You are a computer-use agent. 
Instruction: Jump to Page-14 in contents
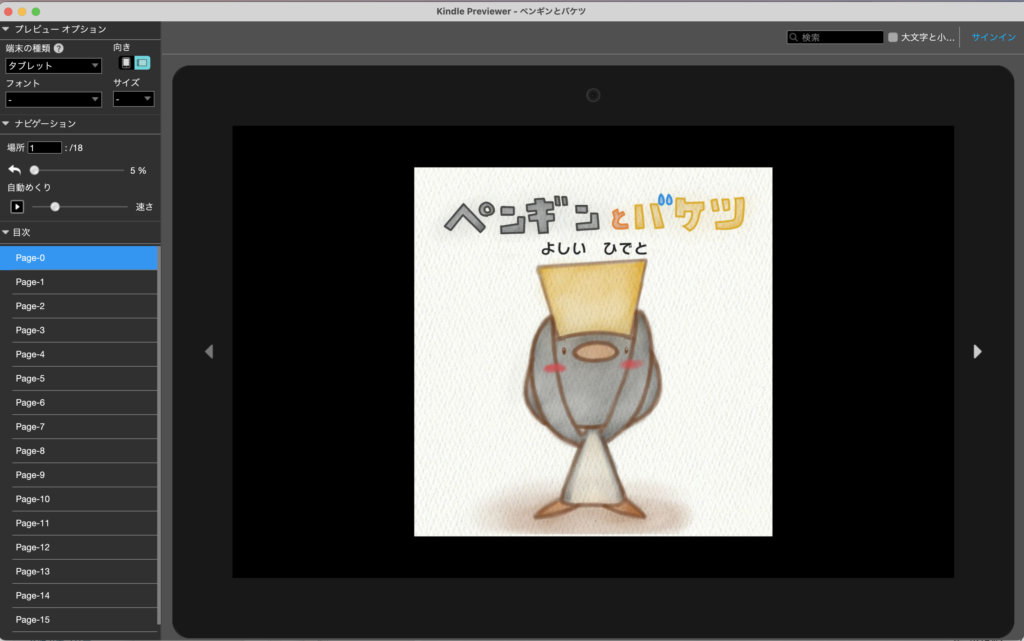[x=78, y=596]
